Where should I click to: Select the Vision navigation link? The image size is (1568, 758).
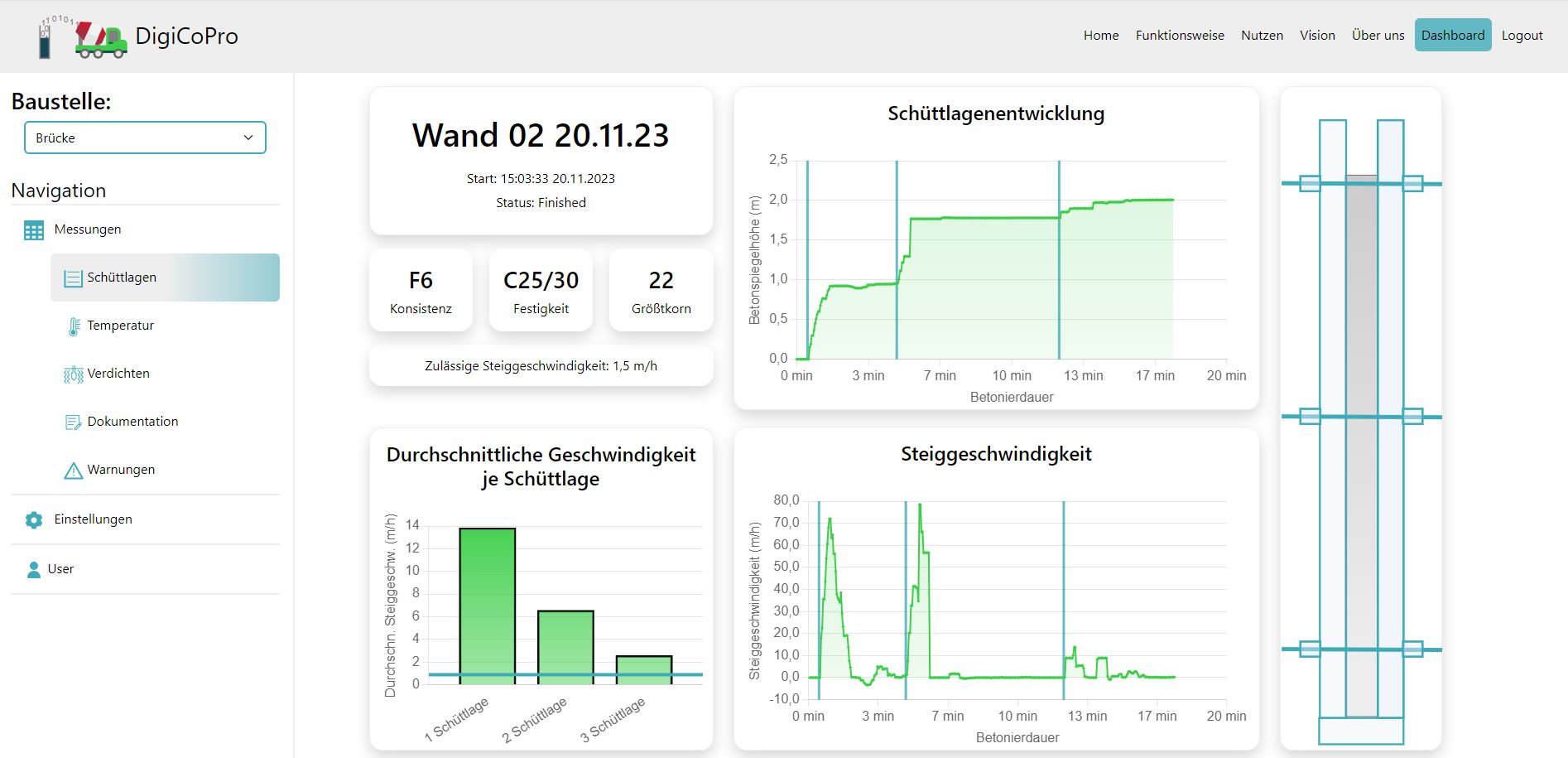click(1316, 35)
